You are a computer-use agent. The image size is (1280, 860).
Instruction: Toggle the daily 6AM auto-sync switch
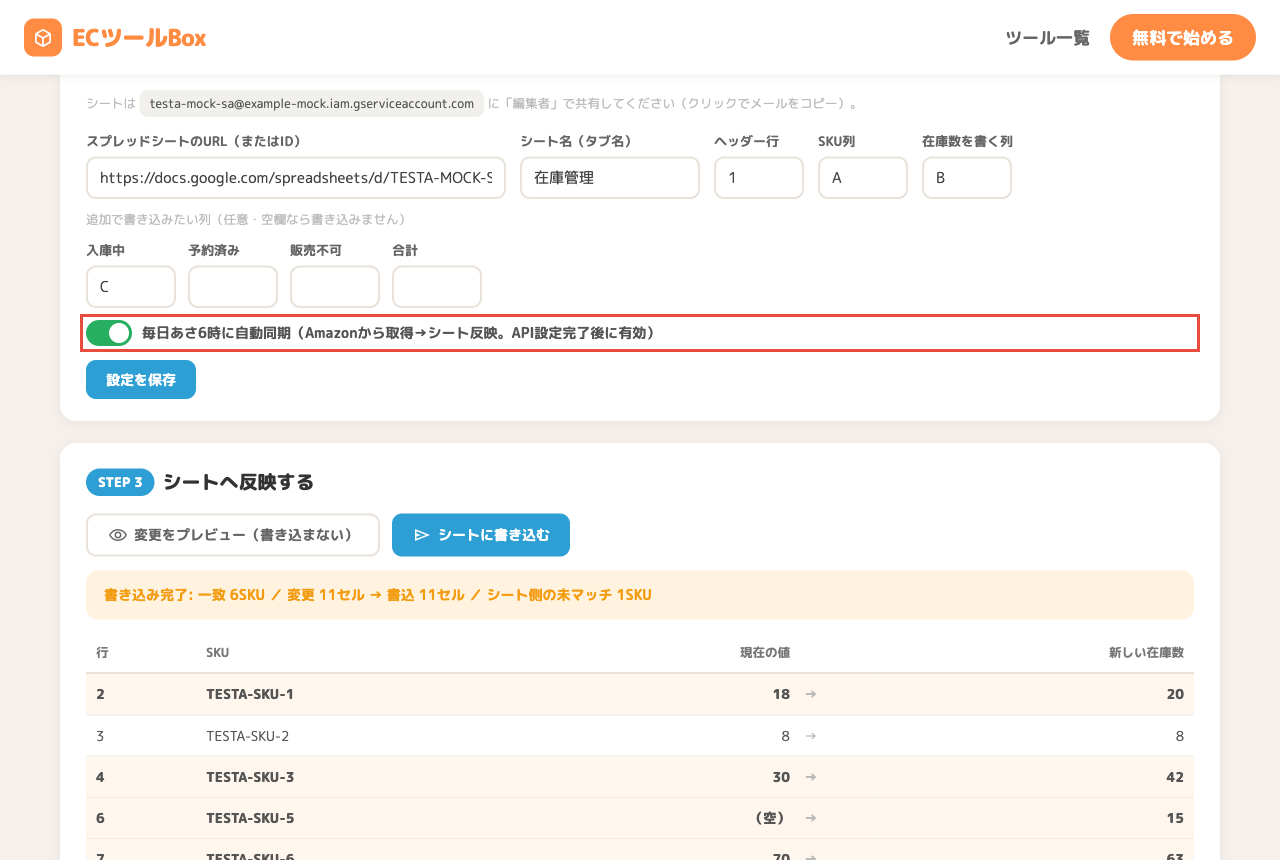(109, 333)
